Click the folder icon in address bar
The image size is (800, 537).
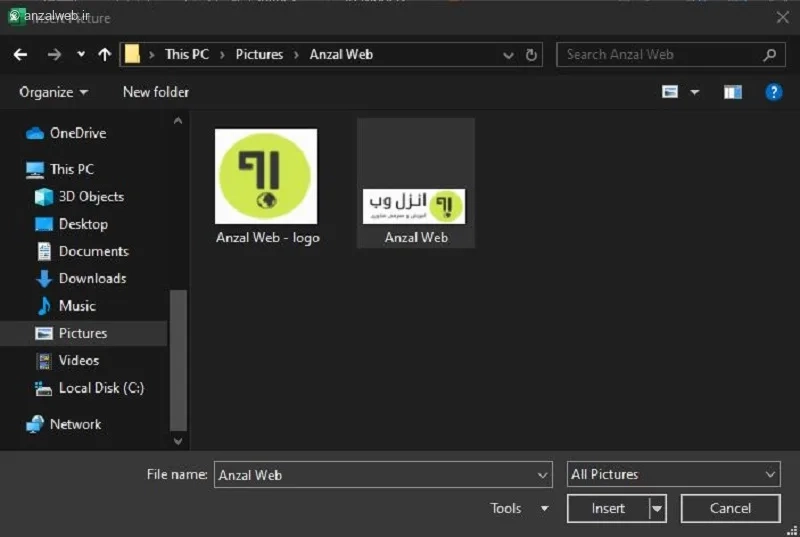(x=132, y=54)
